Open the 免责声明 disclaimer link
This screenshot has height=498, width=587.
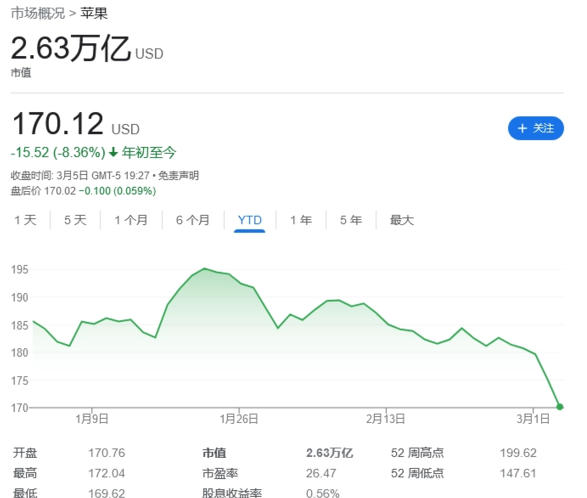(178, 175)
